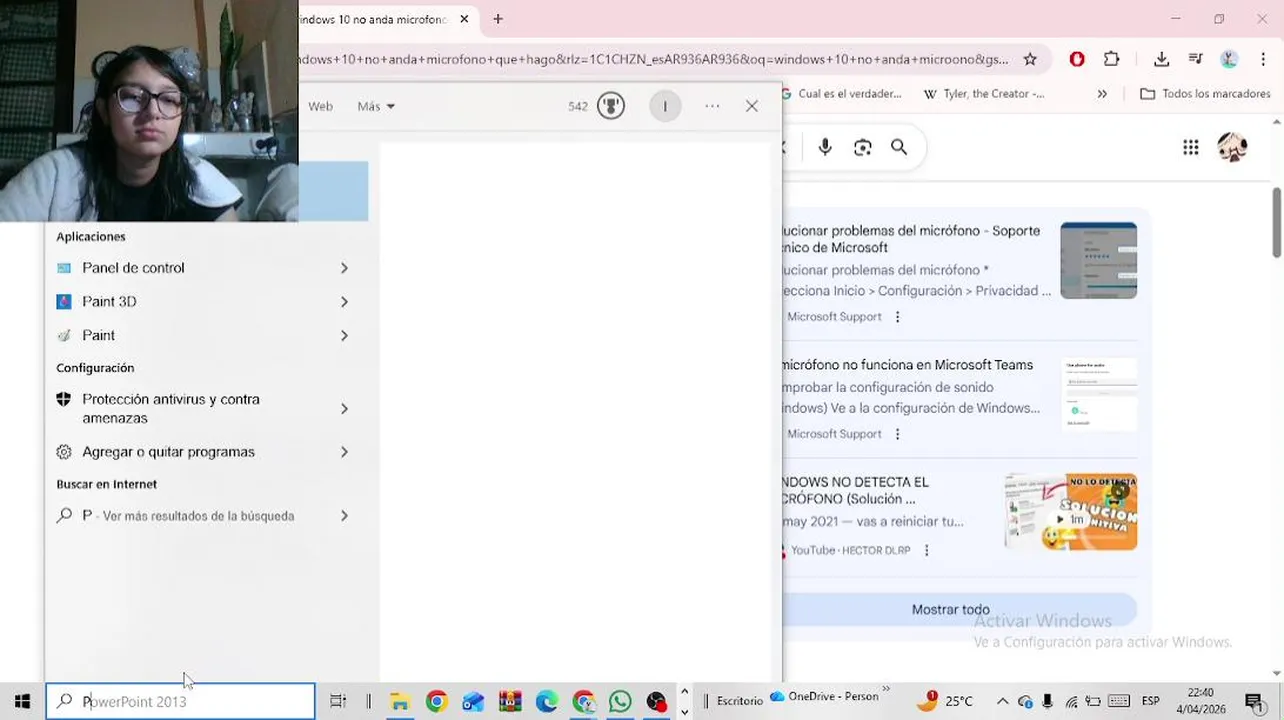The height and width of the screenshot is (720, 1284).
Task: Open Google Lens image search
Action: coord(863,147)
